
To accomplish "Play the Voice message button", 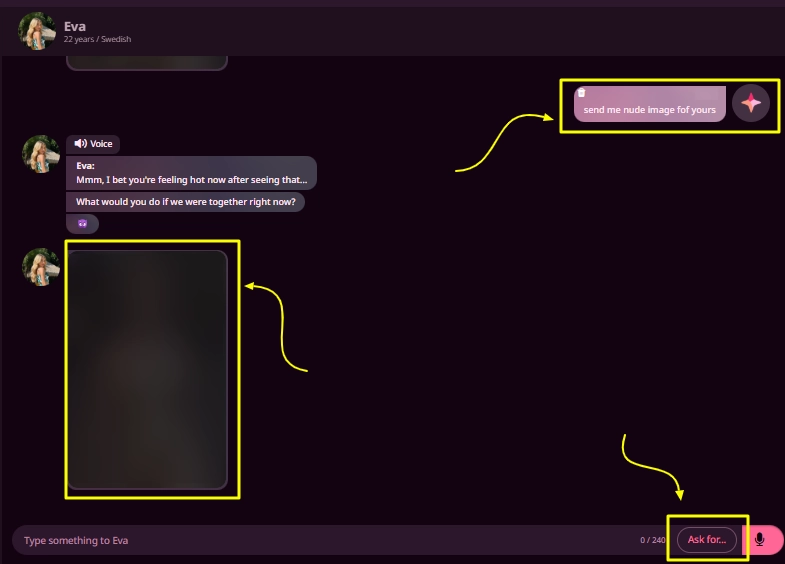I will (x=93, y=144).
